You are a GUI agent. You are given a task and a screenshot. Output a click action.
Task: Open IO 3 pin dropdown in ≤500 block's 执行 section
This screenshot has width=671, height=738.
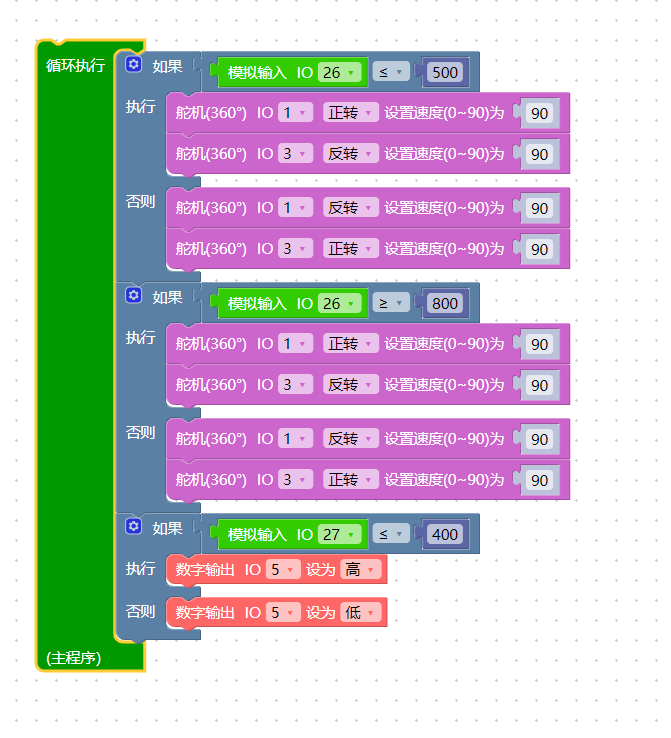296,154
